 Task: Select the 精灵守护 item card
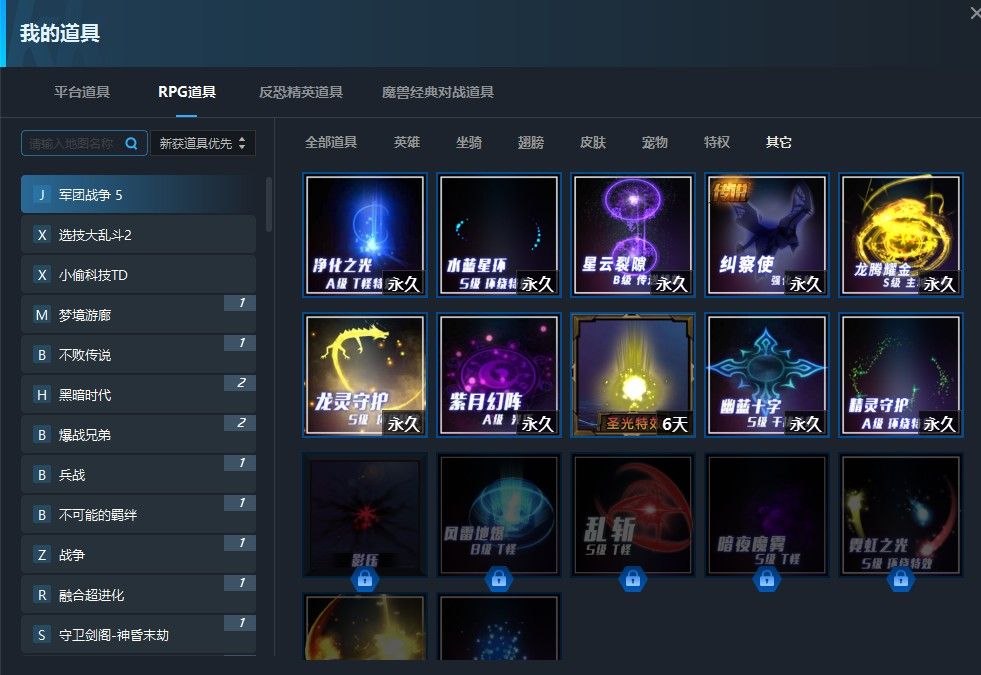pyautogui.click(x=900, y=375)
